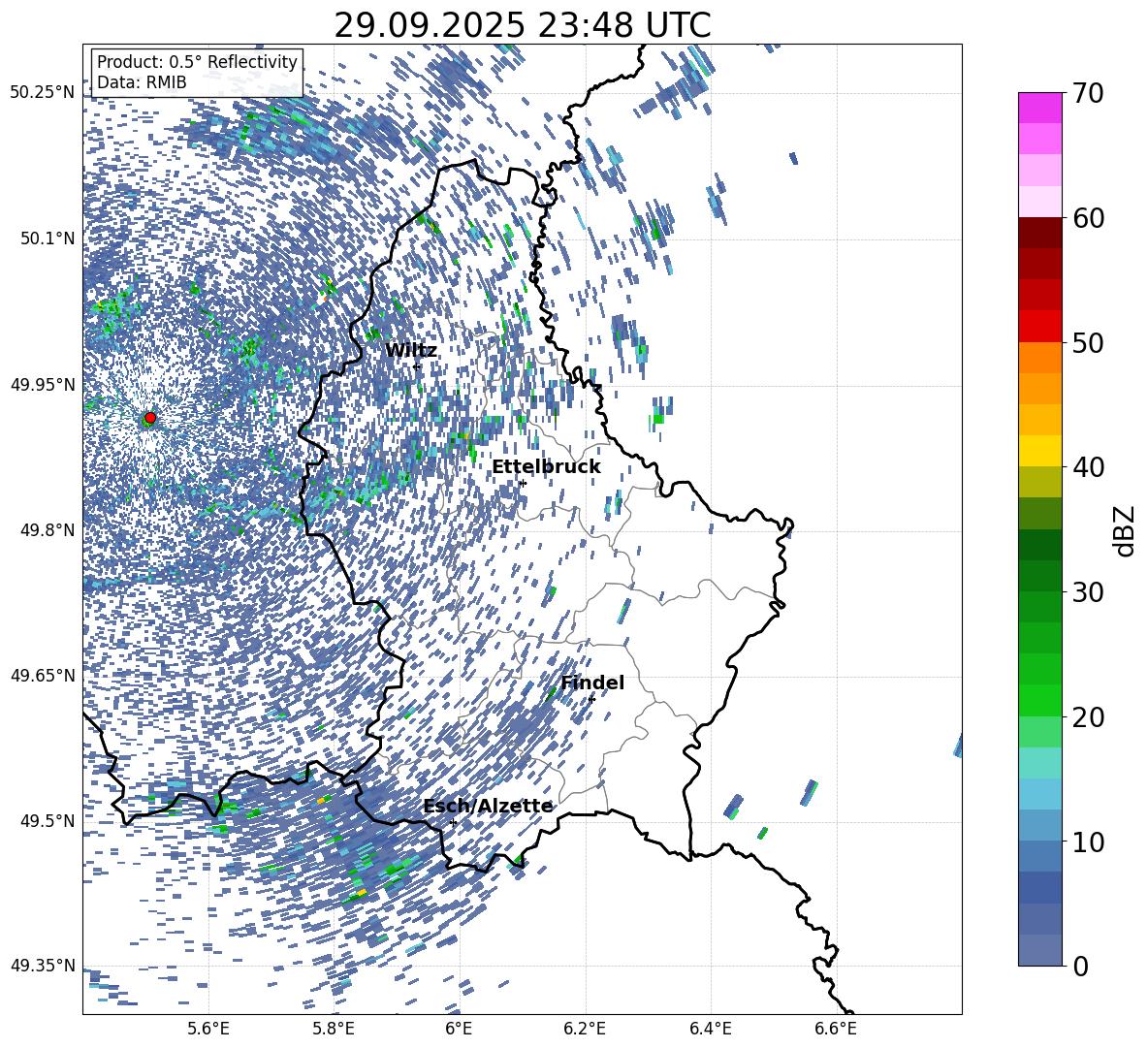This screenshot has height=1048, width=1148.
Task: Click the Ettelbruck city label
Action: pos(546,467)
